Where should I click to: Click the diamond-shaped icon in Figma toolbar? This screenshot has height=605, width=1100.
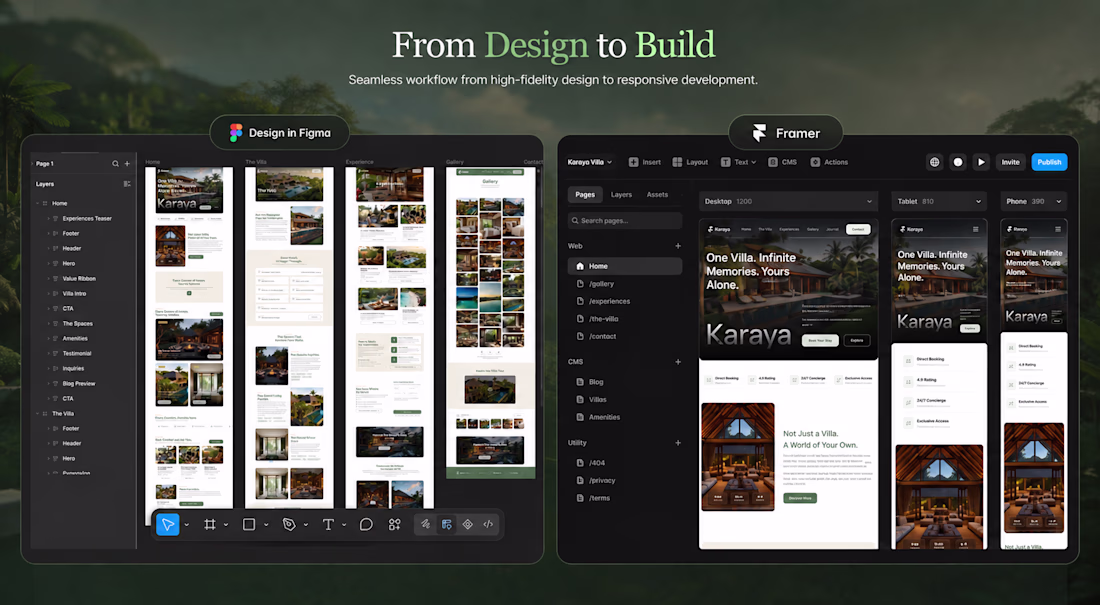click(467, 524)
